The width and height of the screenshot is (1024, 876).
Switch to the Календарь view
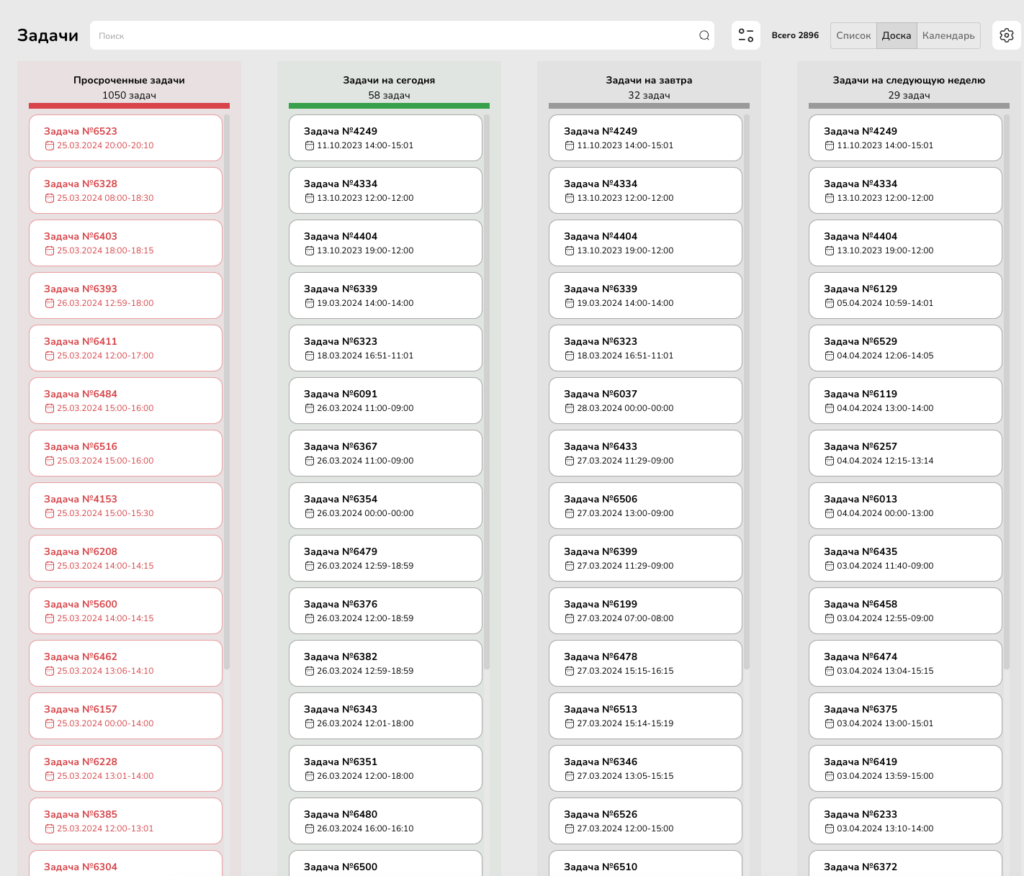point(948,36)
